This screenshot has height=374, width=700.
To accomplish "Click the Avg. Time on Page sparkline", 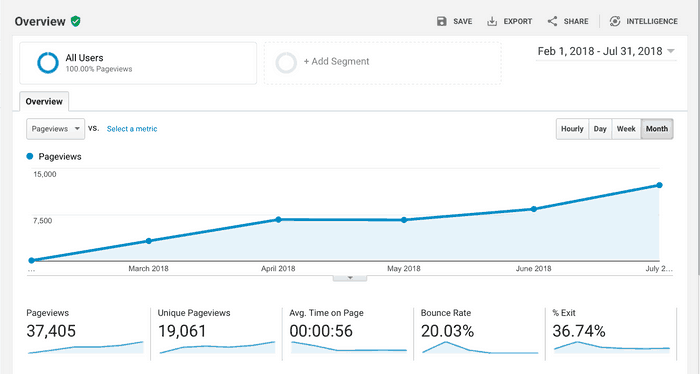I will pos(349,347).
